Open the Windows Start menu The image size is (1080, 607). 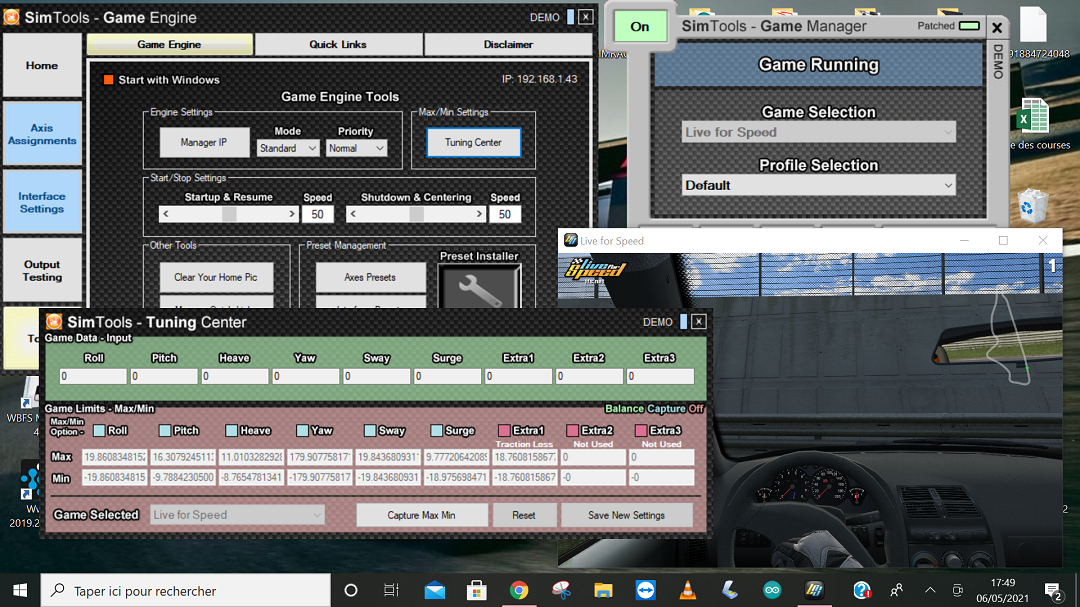[20, 590]
